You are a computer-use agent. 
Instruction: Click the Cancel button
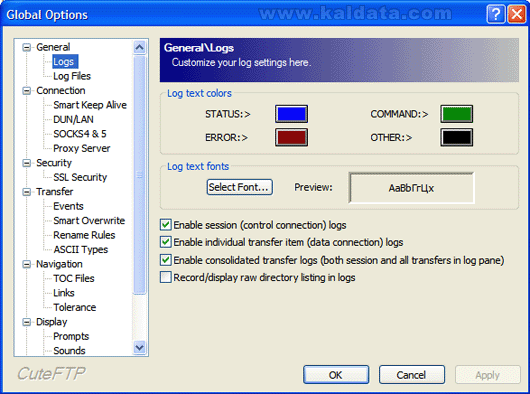pos(412,375)
